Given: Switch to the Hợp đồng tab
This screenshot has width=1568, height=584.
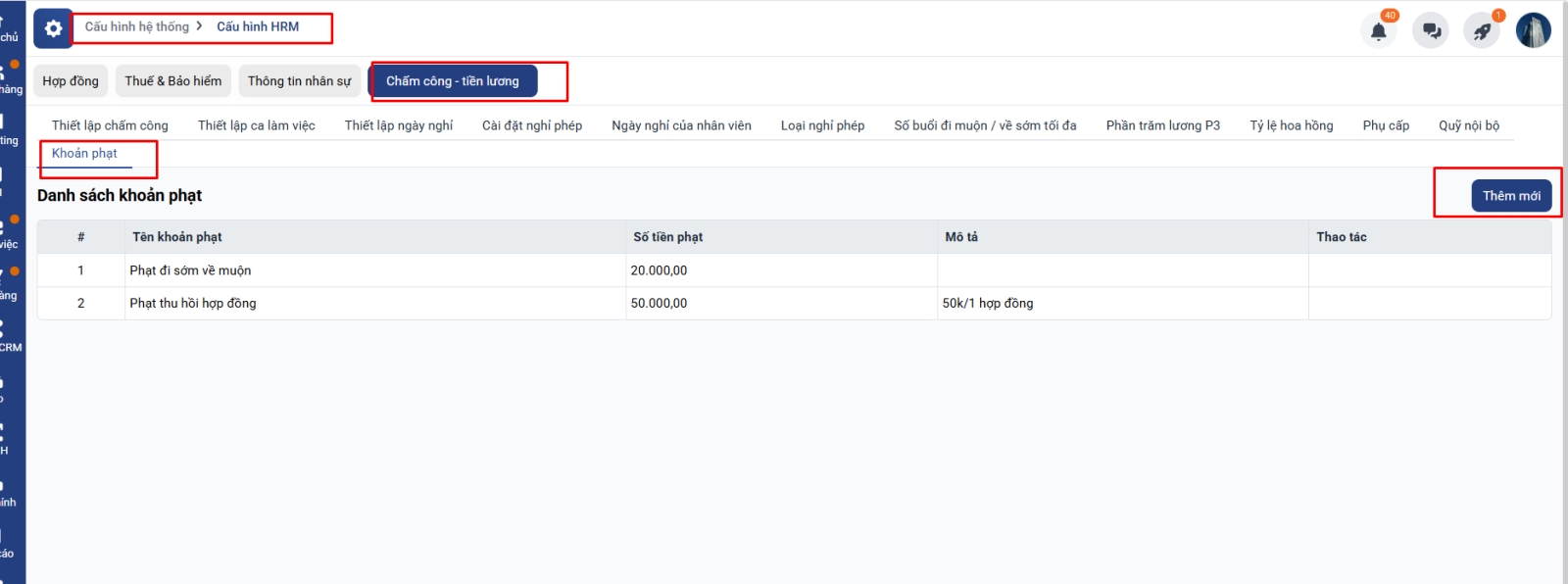Looking at the screenshot, I should tap(71, 81).
